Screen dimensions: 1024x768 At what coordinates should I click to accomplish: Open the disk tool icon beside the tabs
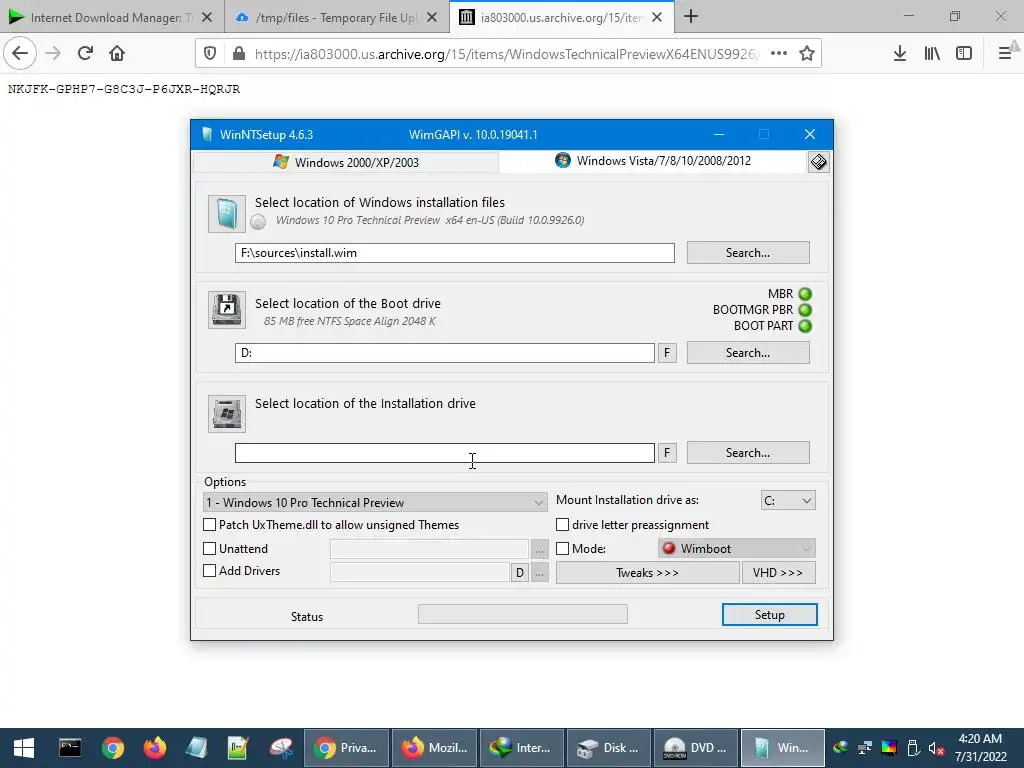818,161
